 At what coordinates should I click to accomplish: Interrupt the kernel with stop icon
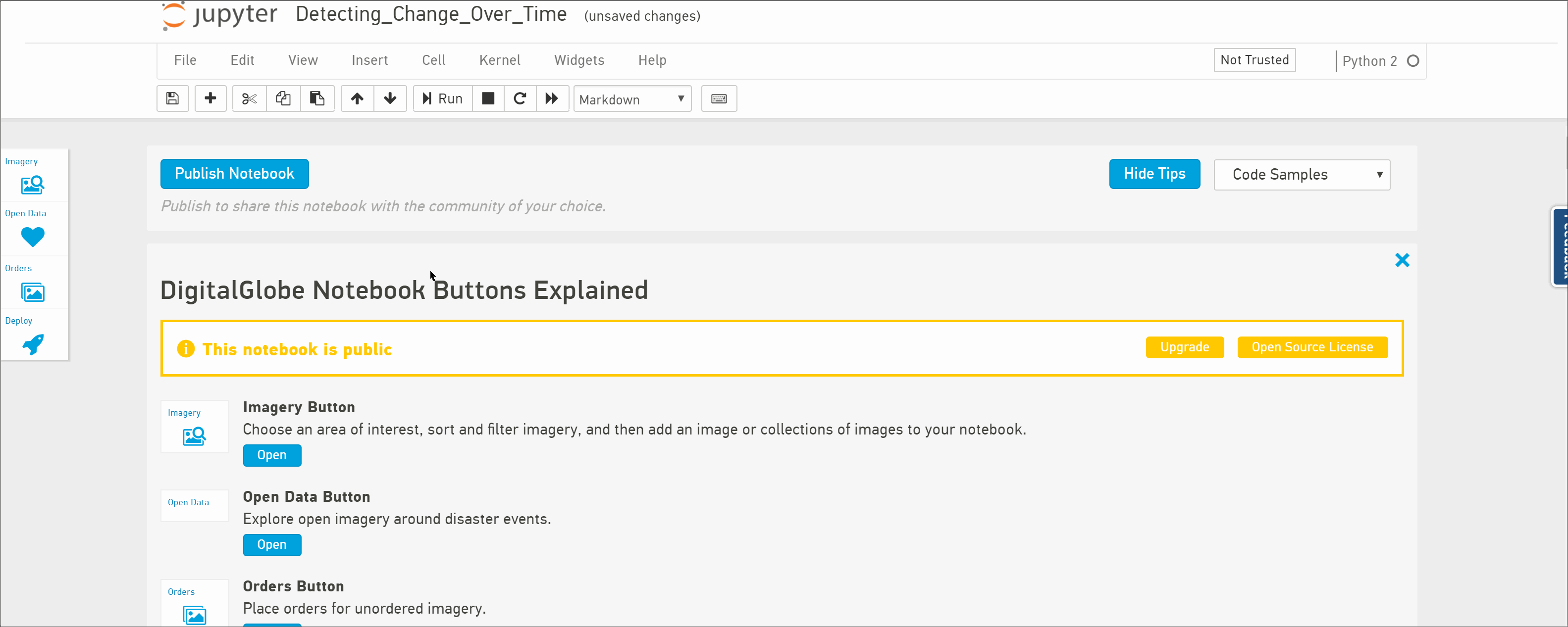point(488,98)
